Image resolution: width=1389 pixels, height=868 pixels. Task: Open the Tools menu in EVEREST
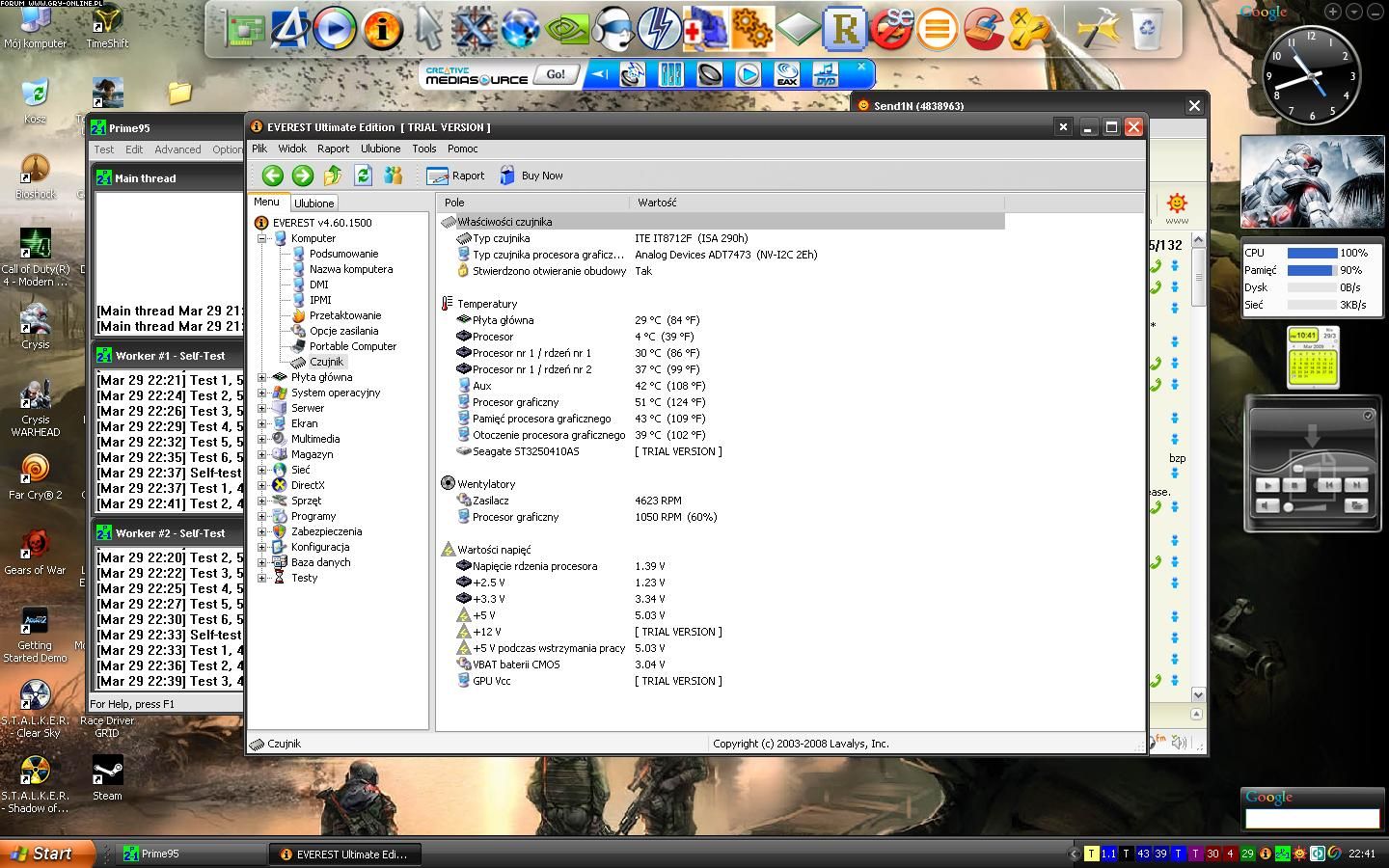(424, 149)
